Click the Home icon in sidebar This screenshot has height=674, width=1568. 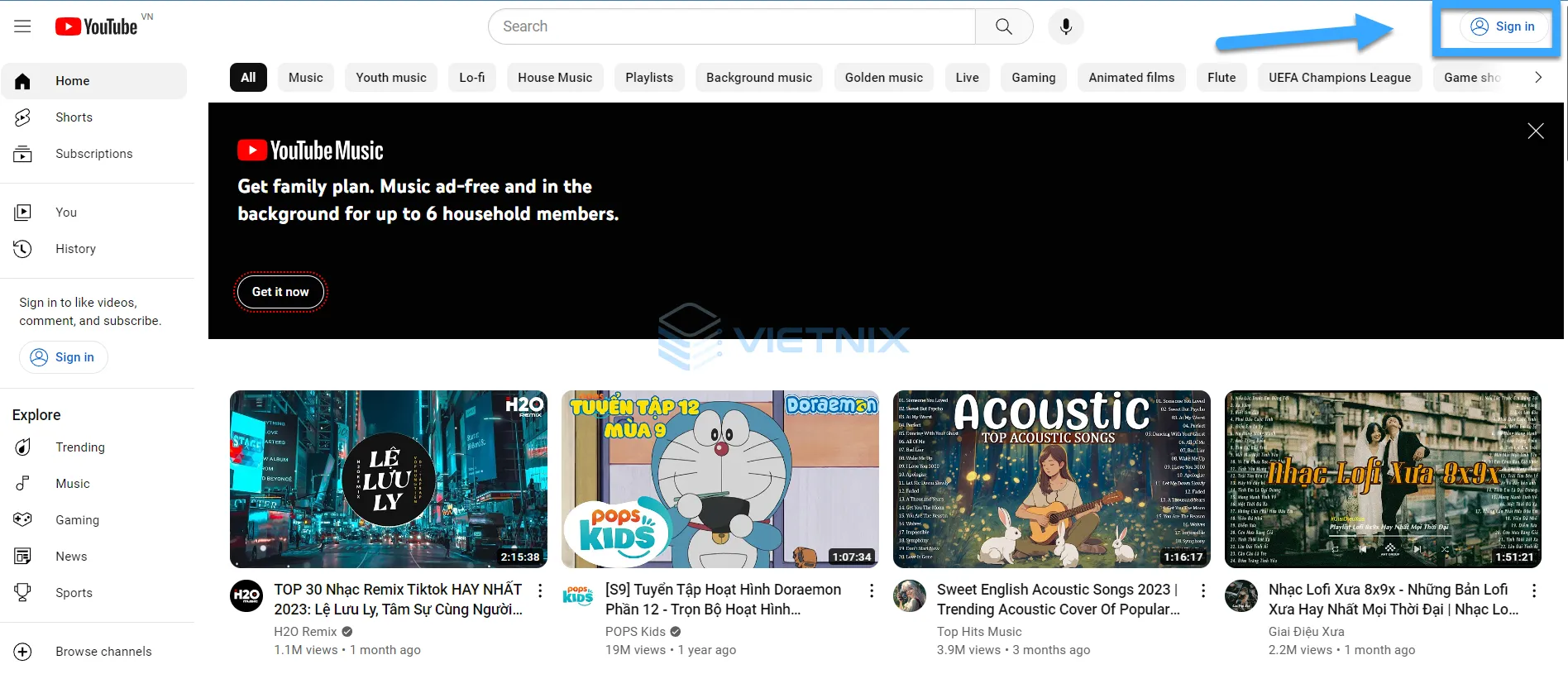[22, 81]
